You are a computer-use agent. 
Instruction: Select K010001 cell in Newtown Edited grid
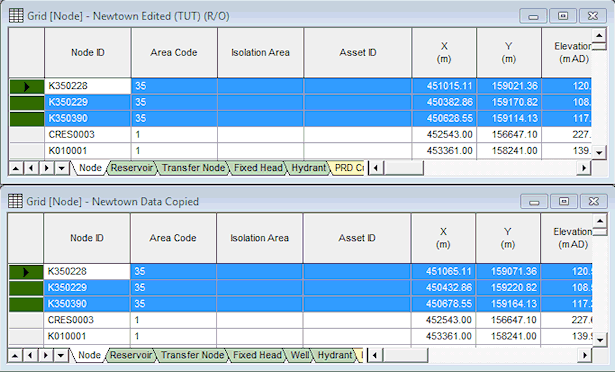[88, 151]
